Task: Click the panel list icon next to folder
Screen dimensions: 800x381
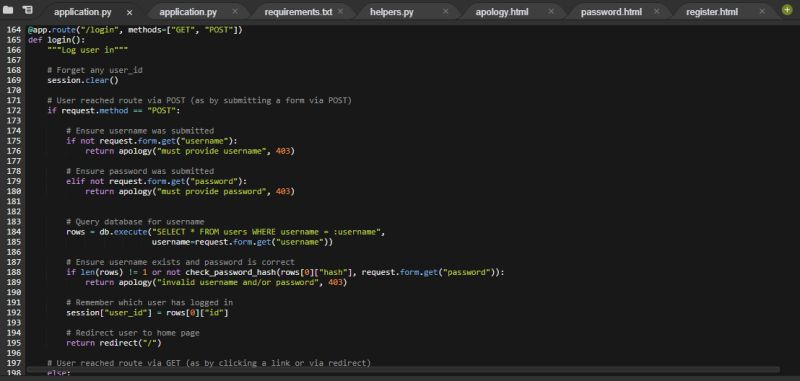Action: (28, 10)
